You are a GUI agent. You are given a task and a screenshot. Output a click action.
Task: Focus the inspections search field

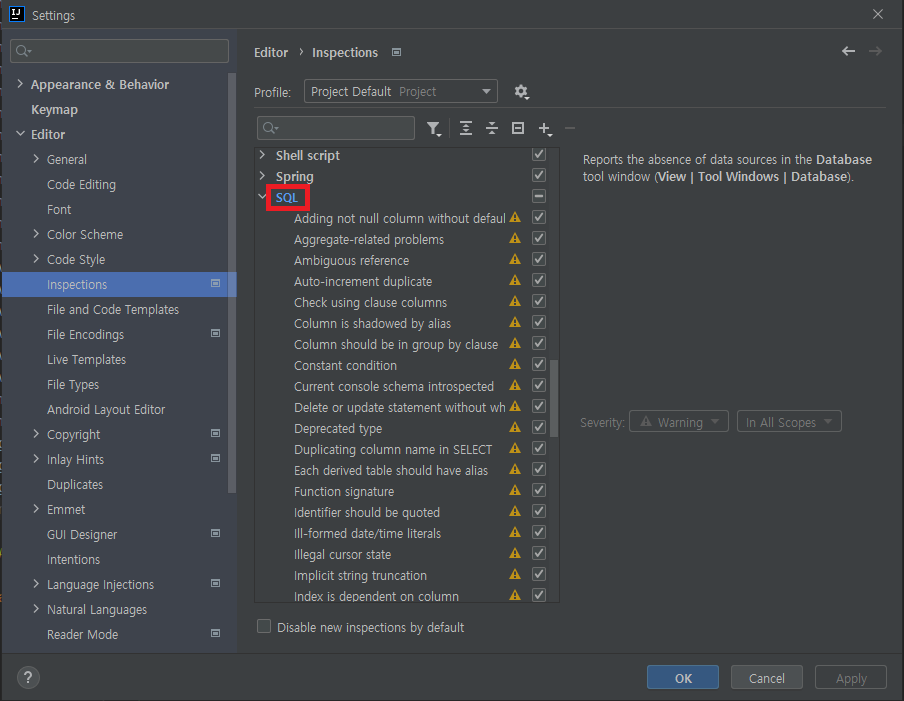tap(336, 127)
